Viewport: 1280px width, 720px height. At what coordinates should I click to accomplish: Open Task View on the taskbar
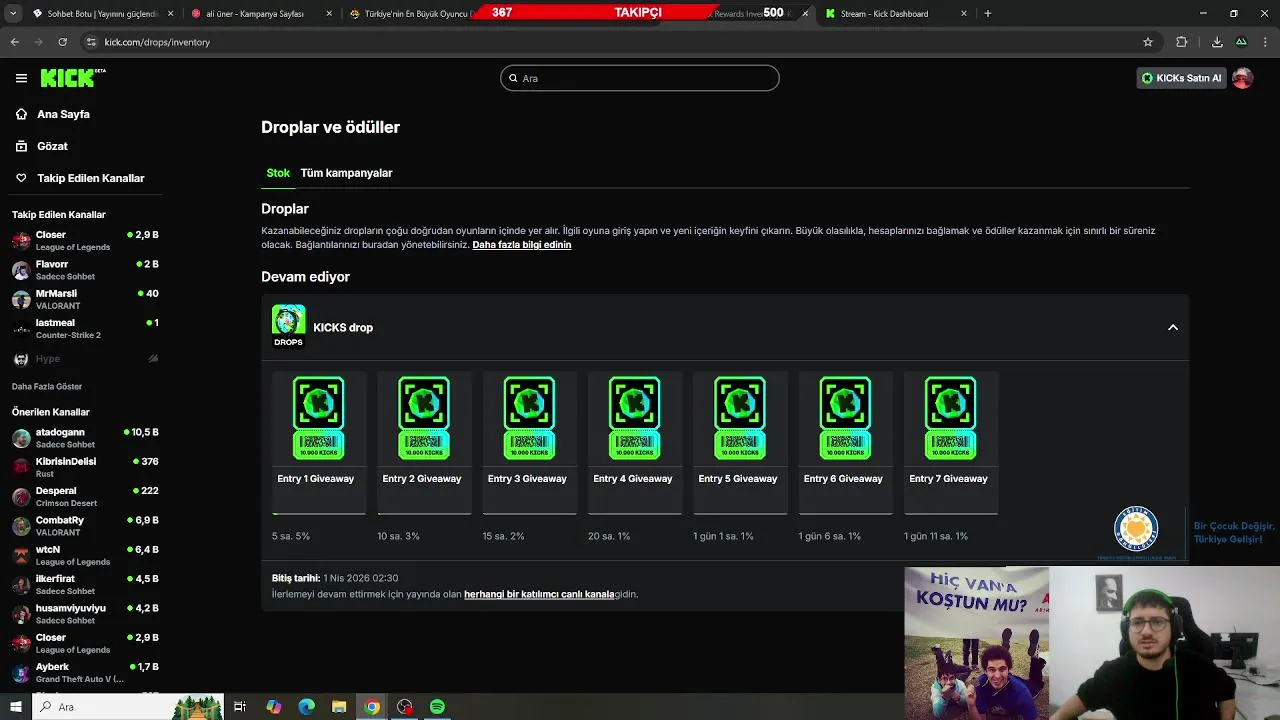tap(240, 707)
